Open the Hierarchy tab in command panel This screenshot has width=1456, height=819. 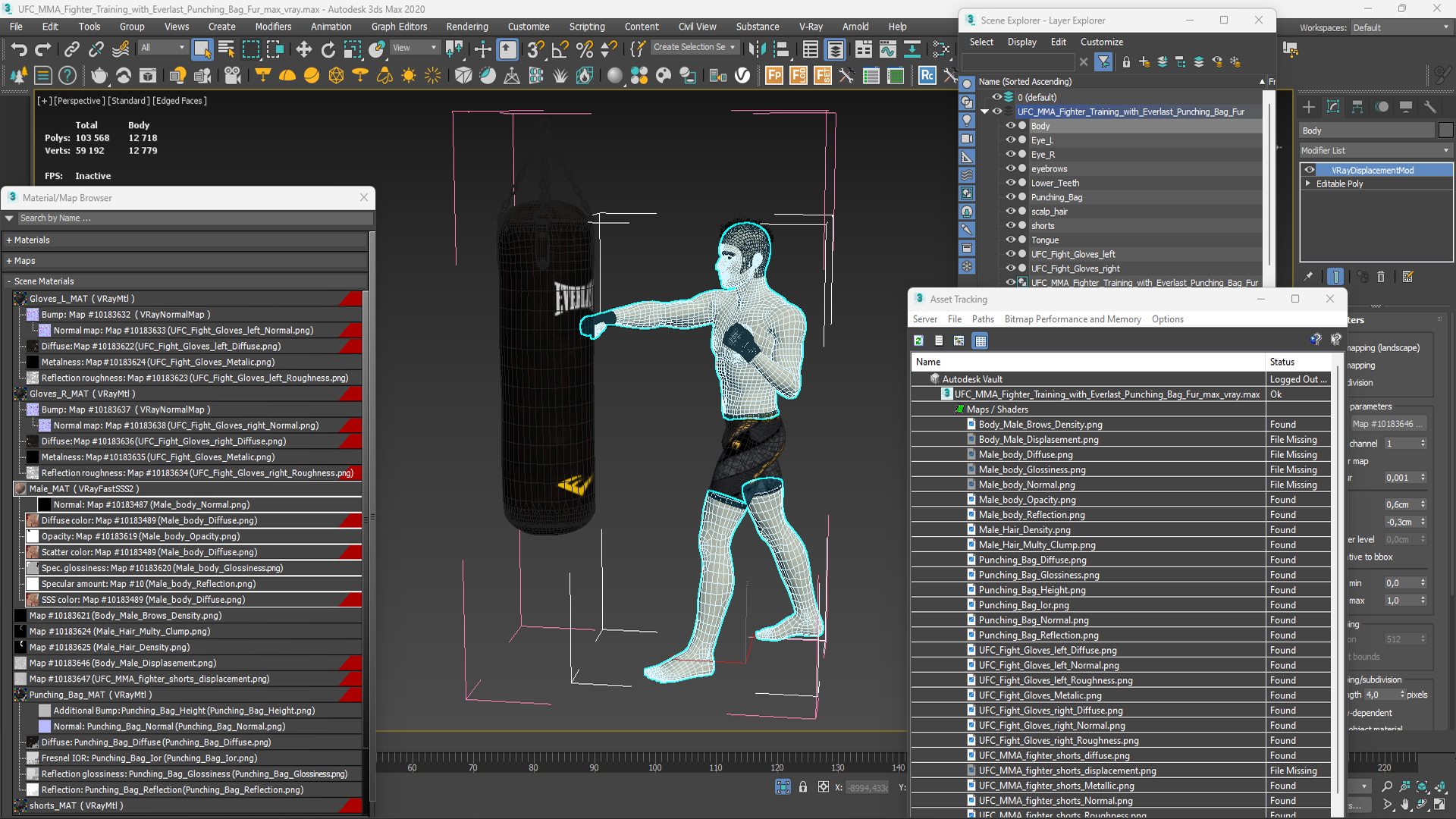click(1357, 107)
